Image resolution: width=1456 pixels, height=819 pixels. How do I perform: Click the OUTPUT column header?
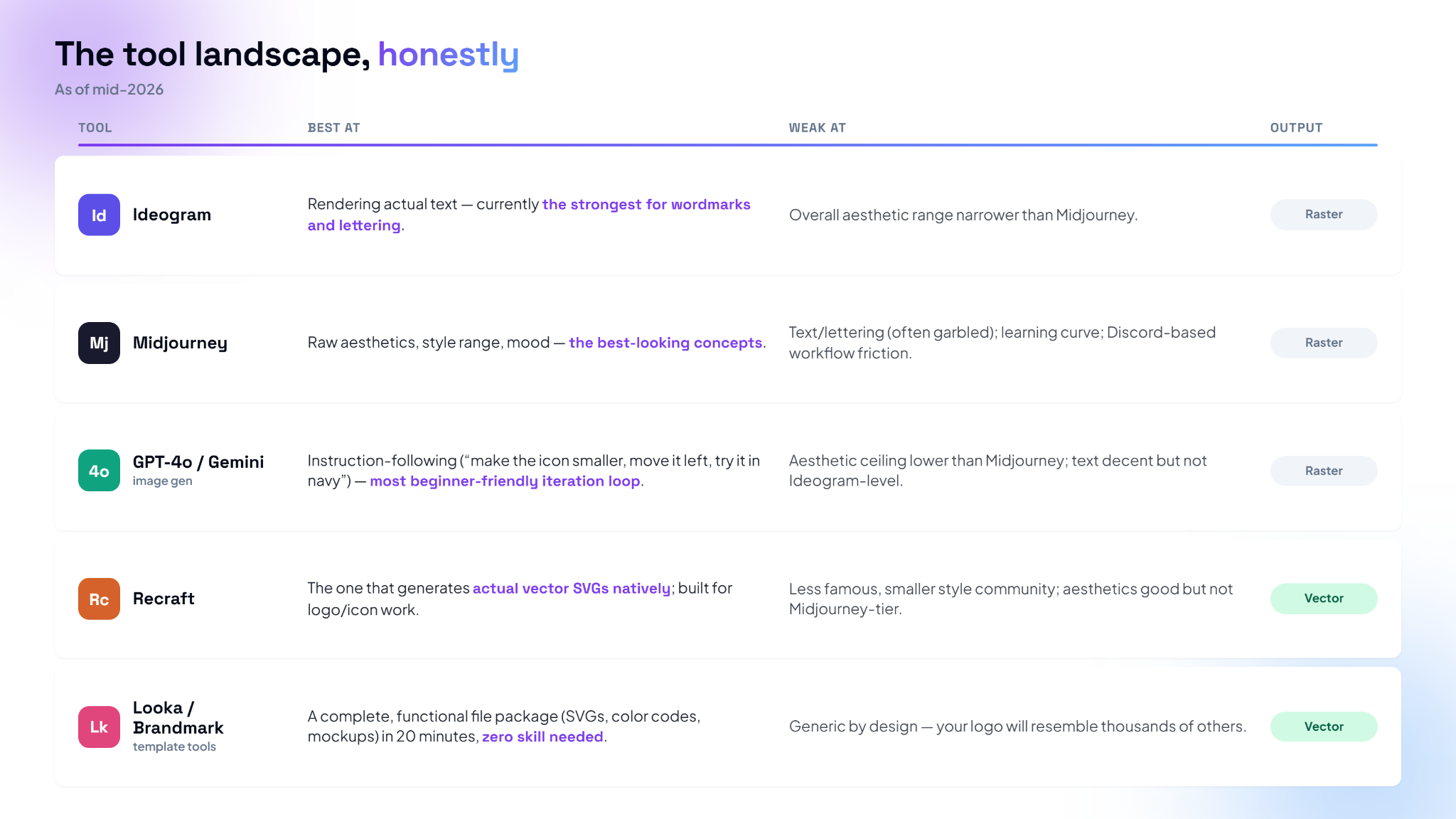coord(1296,128)
